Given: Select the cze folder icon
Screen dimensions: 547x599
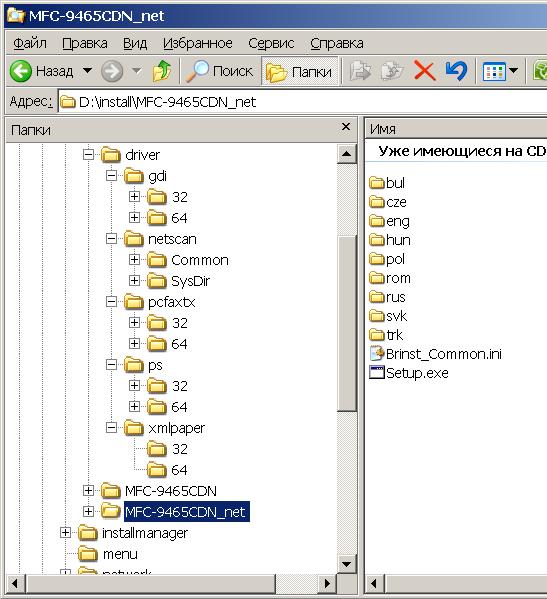Looking at the screenshot, I should coord(377,202).
